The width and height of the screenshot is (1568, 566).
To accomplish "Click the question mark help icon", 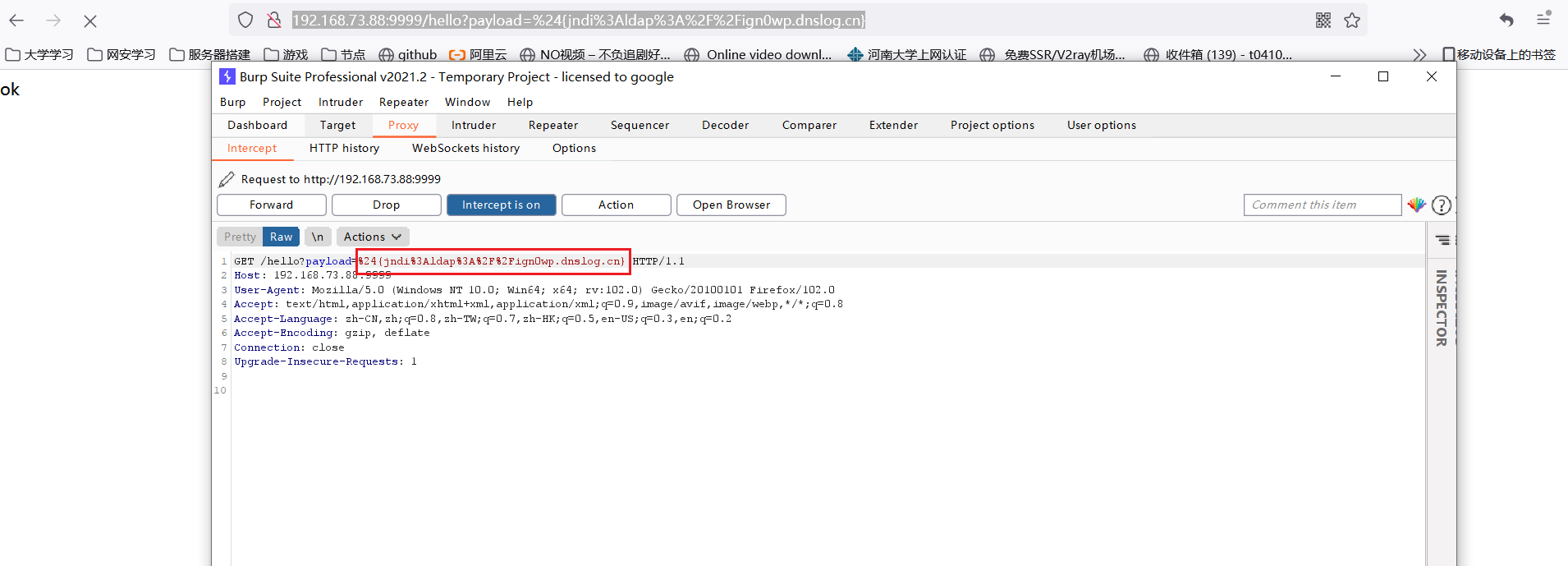I will click(x=1442, y=205).
